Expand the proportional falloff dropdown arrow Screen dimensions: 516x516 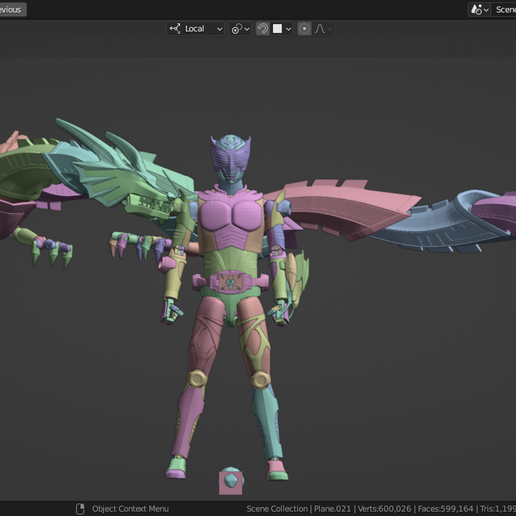[330, 29]
